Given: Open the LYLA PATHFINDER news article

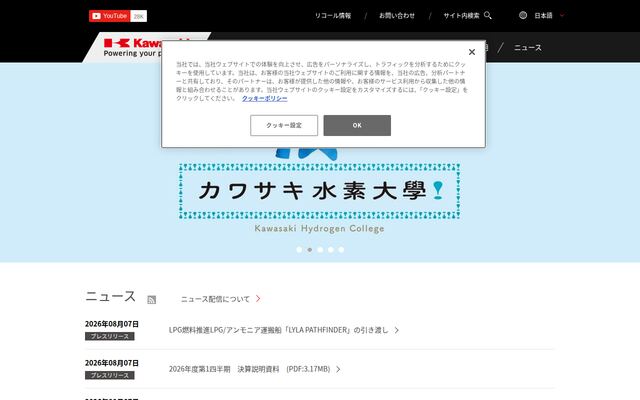Looking at the screenshot, I should tap(278, 330).
